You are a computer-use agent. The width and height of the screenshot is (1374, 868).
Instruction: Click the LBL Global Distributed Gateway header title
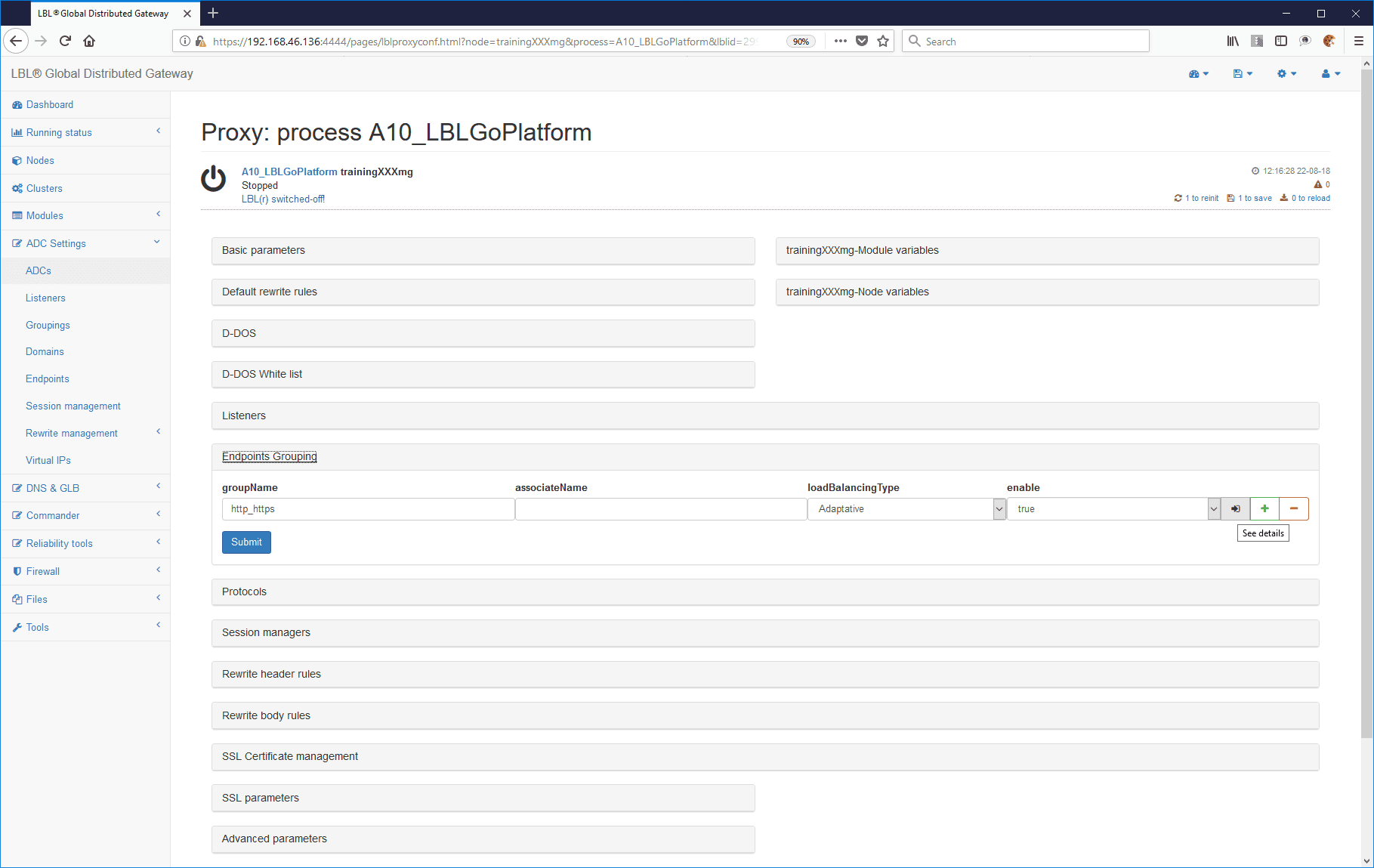point(102,74)
